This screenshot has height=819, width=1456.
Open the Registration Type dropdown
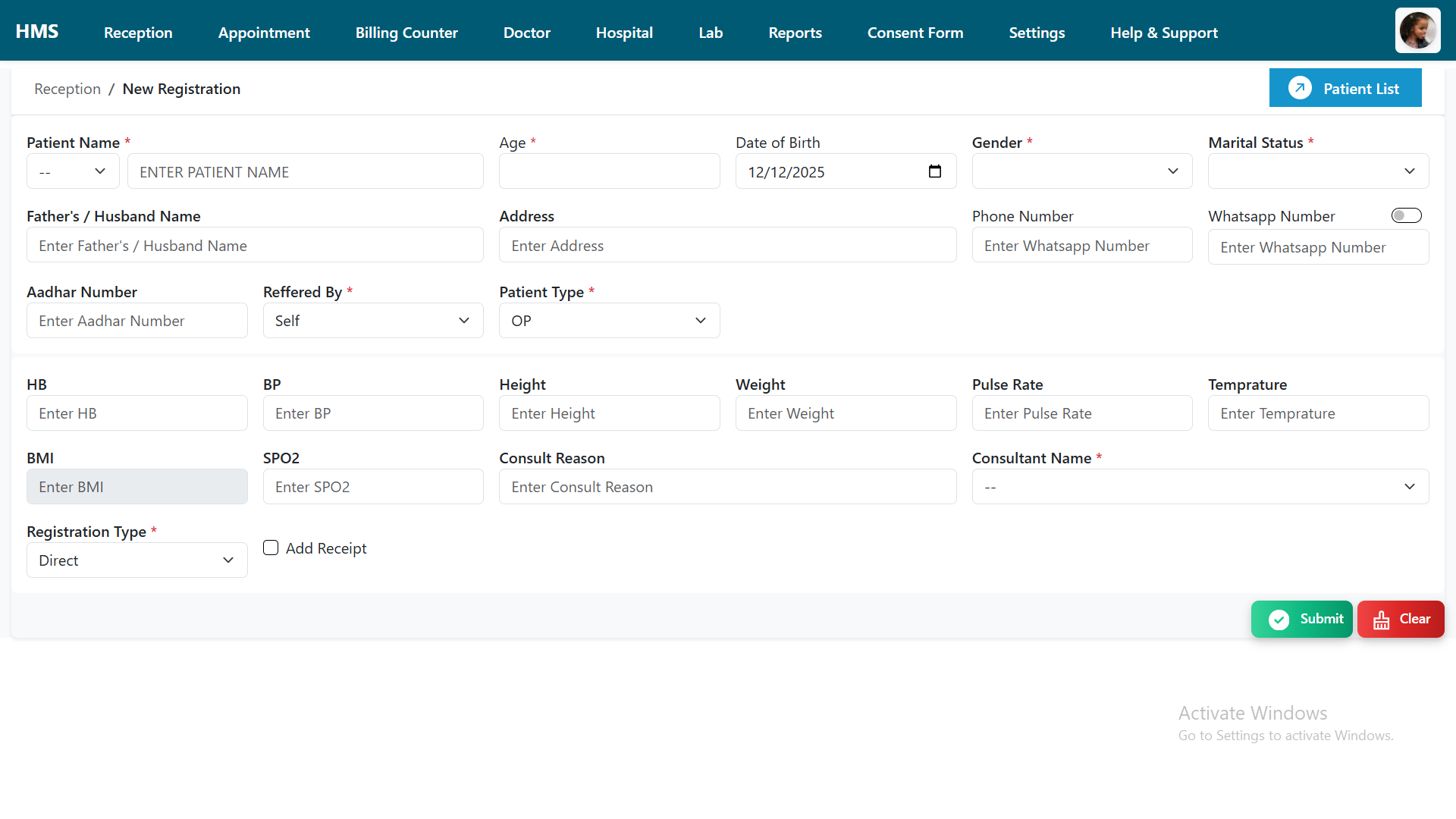[136, 560]
